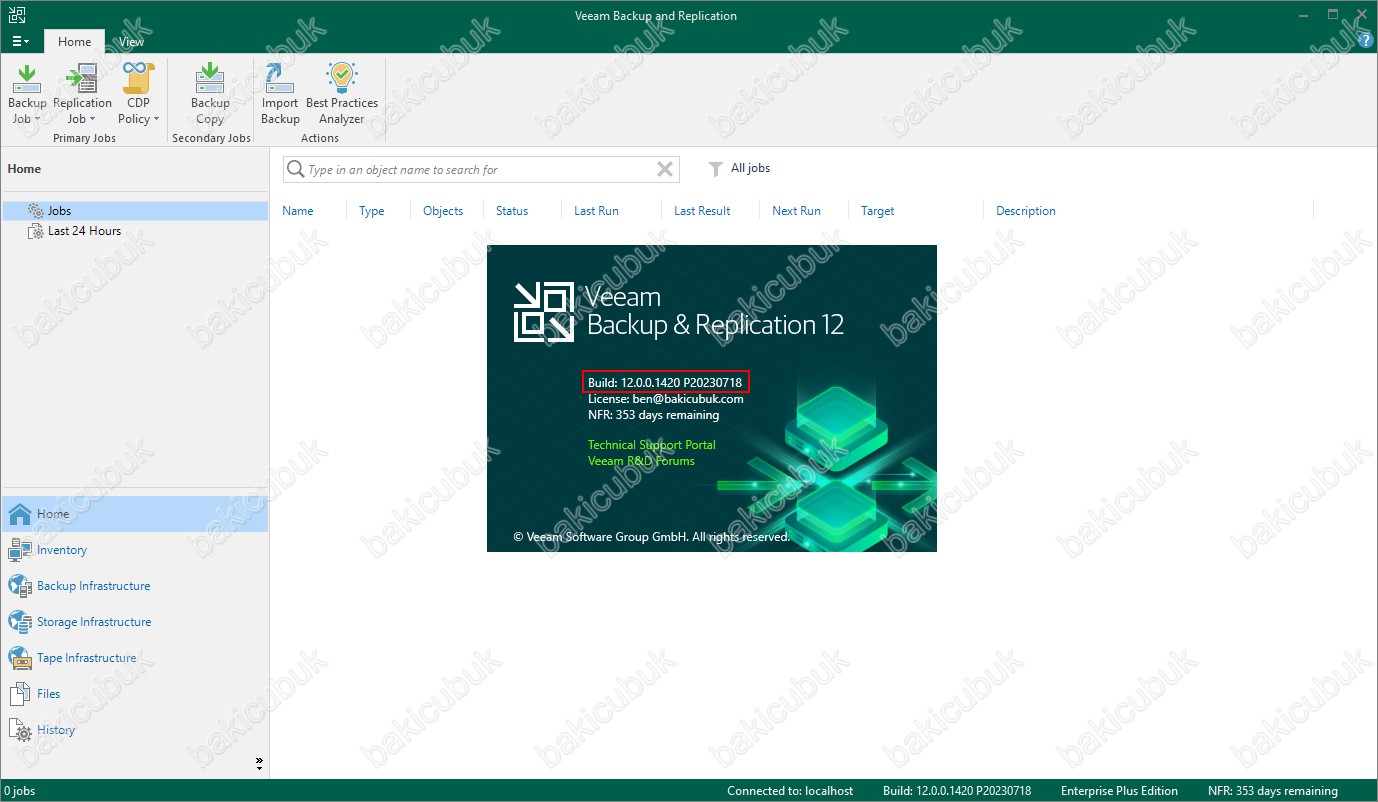Click Enterprise Plus Edition in the status bar
The height and width of the screenshot is (802, 1378).
pos(1119,791)
